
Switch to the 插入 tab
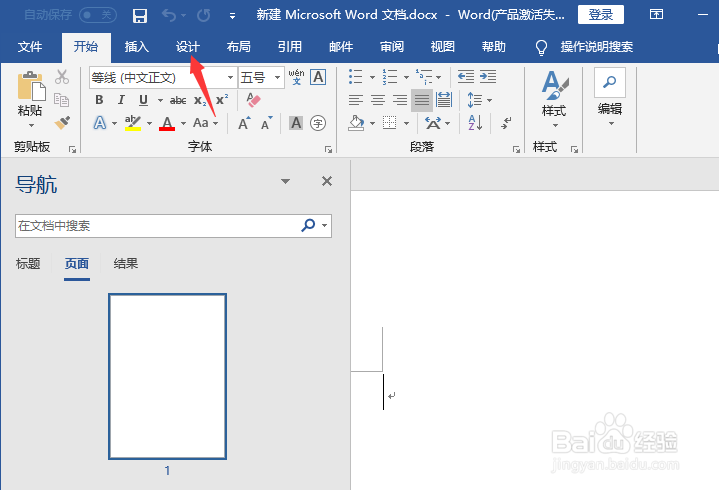coord(137,47)
